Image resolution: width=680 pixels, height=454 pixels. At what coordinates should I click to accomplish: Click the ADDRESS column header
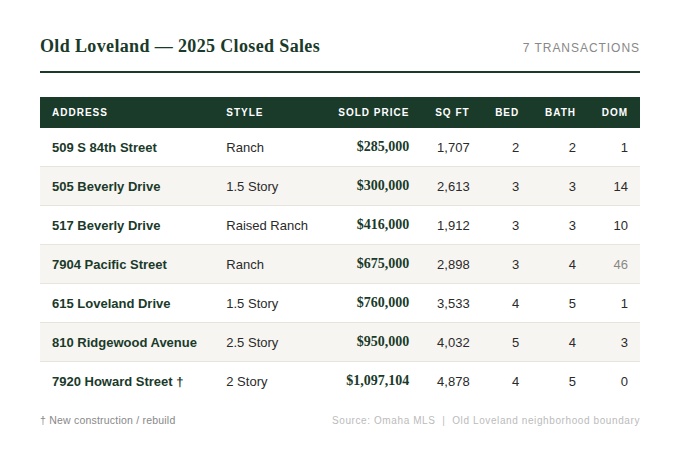coord(80,112)
